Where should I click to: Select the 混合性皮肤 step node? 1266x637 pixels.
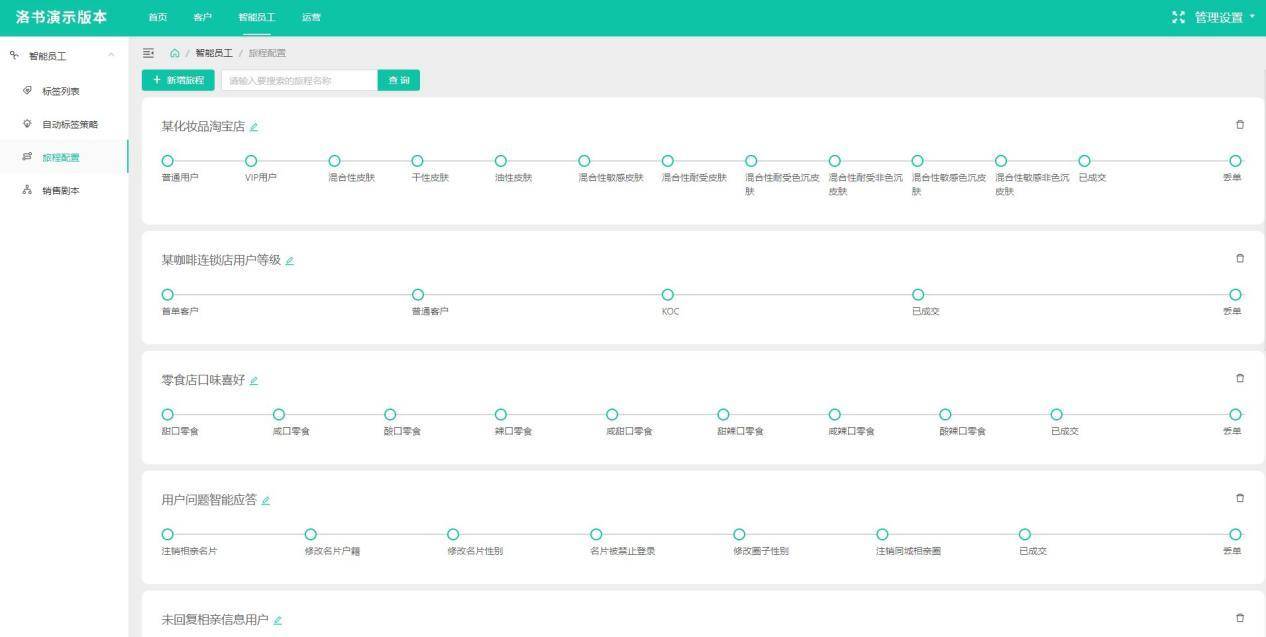tap(335, 161)
